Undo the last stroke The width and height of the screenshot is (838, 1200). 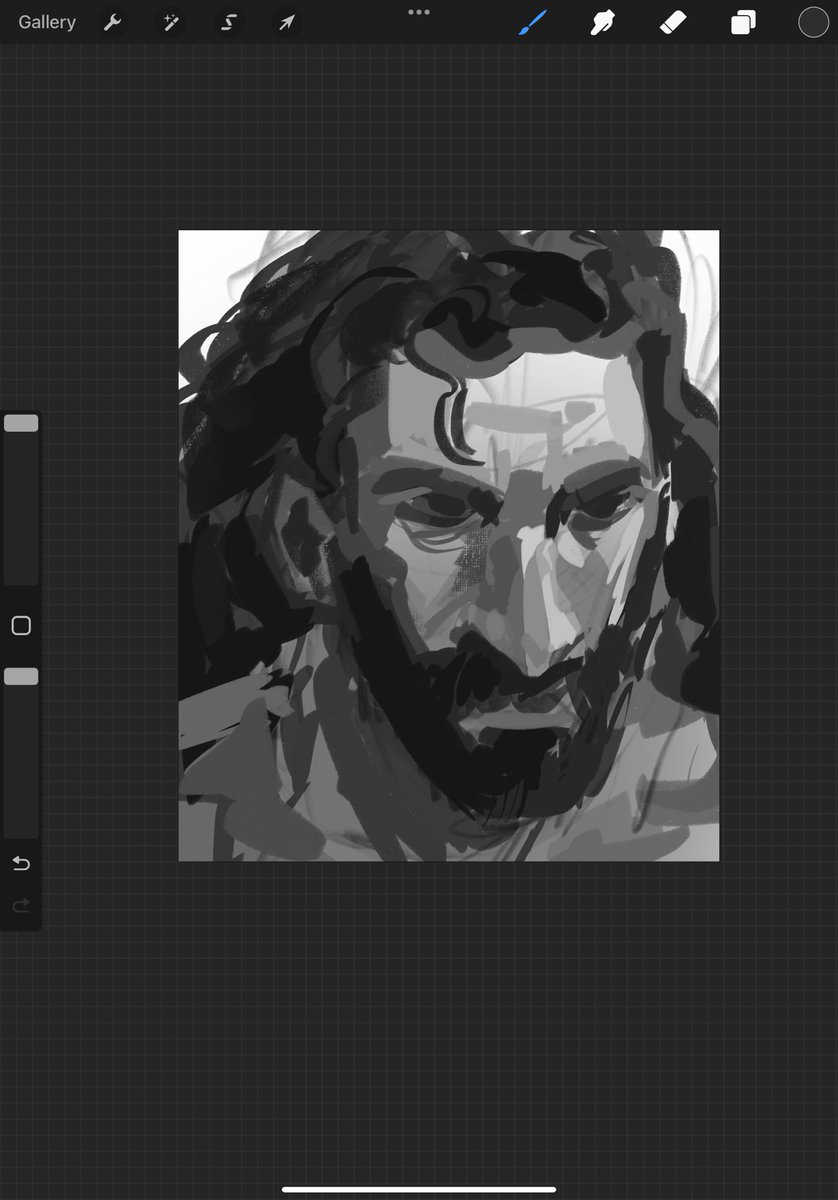[x=21, y=863]
